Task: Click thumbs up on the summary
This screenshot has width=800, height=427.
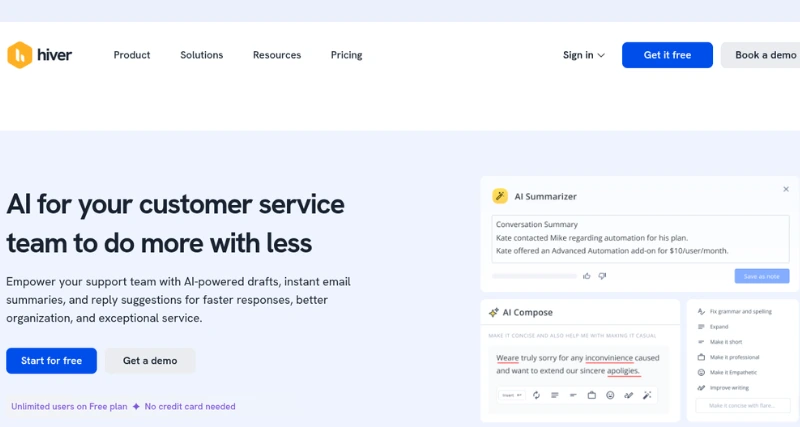Action: 588,276
